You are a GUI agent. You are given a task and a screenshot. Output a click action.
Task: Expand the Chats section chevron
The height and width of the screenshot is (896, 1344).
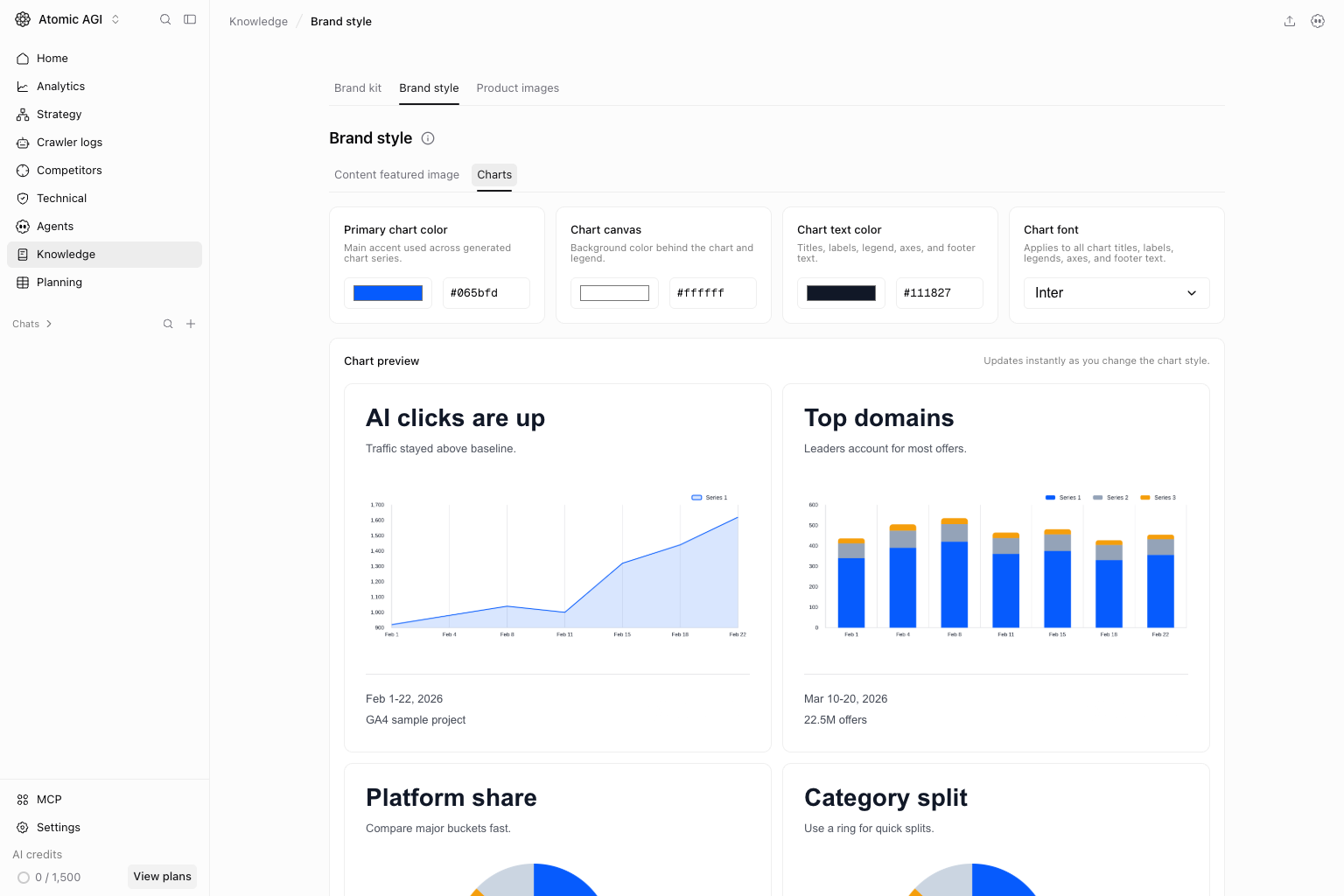click(x=49, y=324)
